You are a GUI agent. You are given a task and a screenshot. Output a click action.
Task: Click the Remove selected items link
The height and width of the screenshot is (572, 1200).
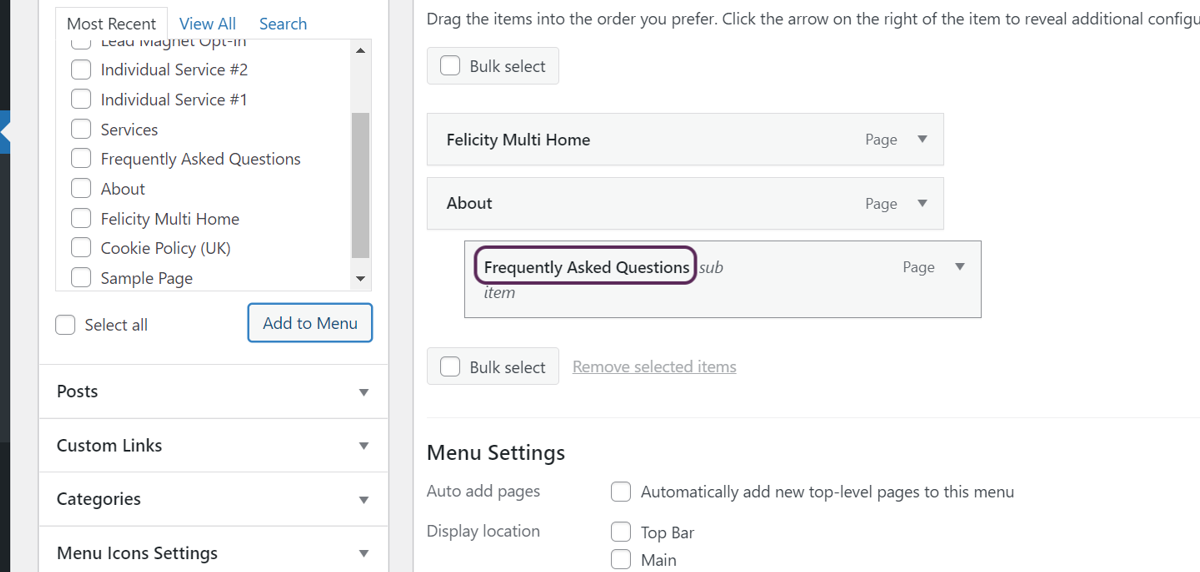click(x=654, y=367)
